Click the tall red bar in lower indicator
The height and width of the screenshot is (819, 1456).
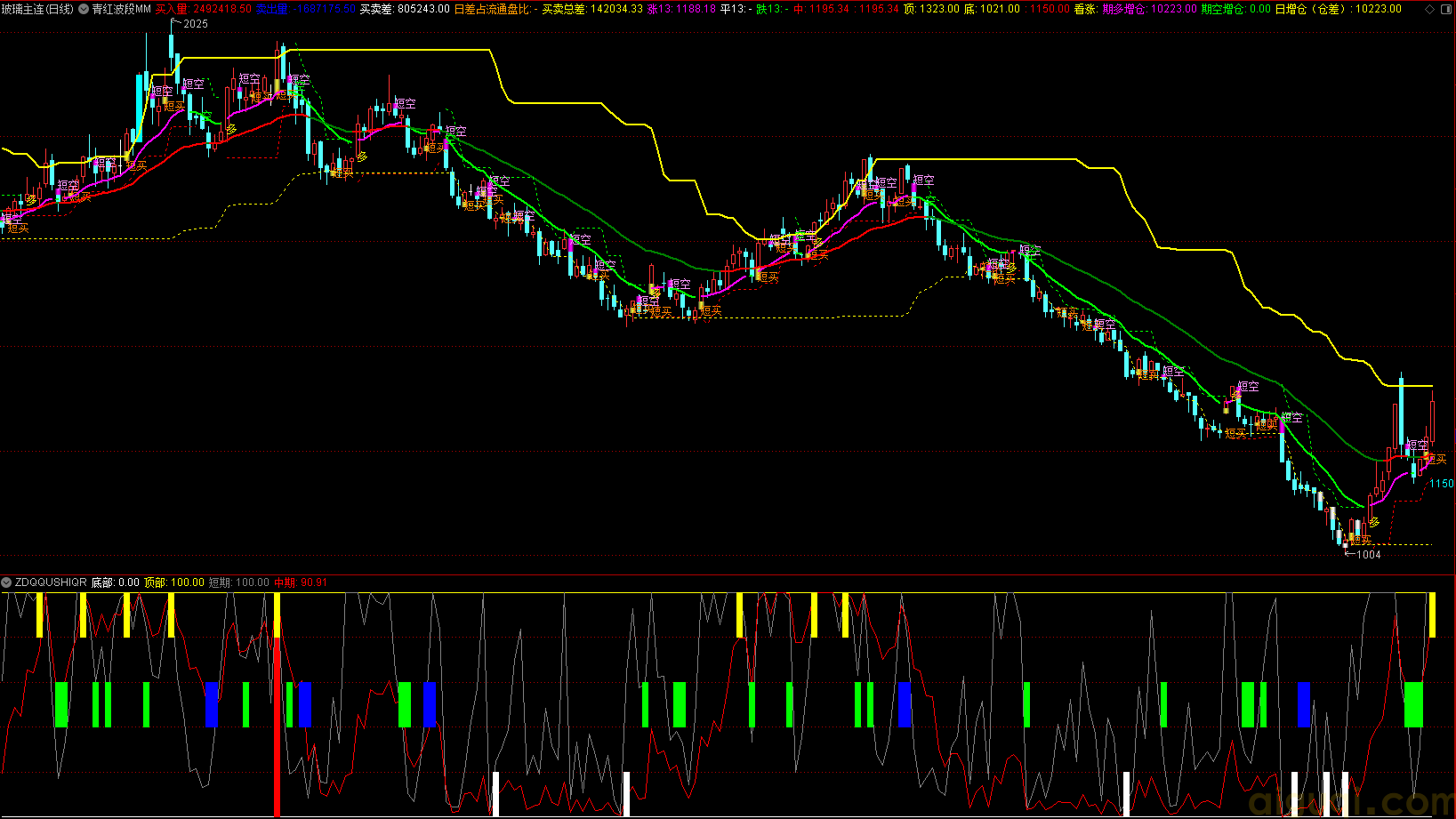[277, 727]
